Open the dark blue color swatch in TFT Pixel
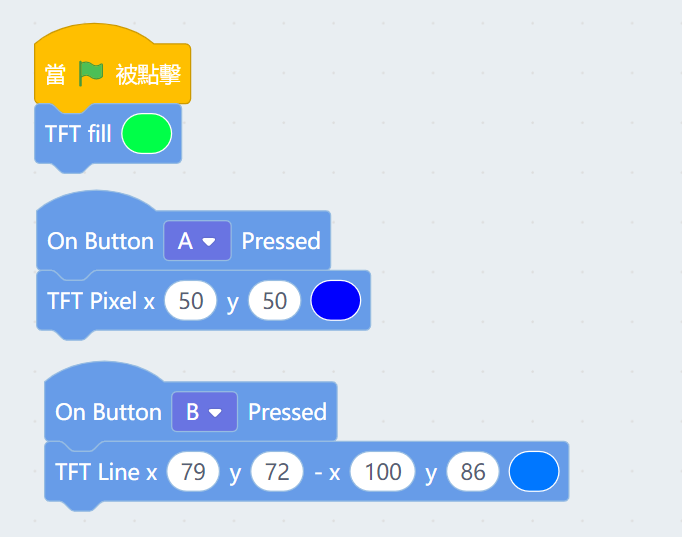Image resolution: width=682 pixels, height=537 pixels. click(335, 301)
